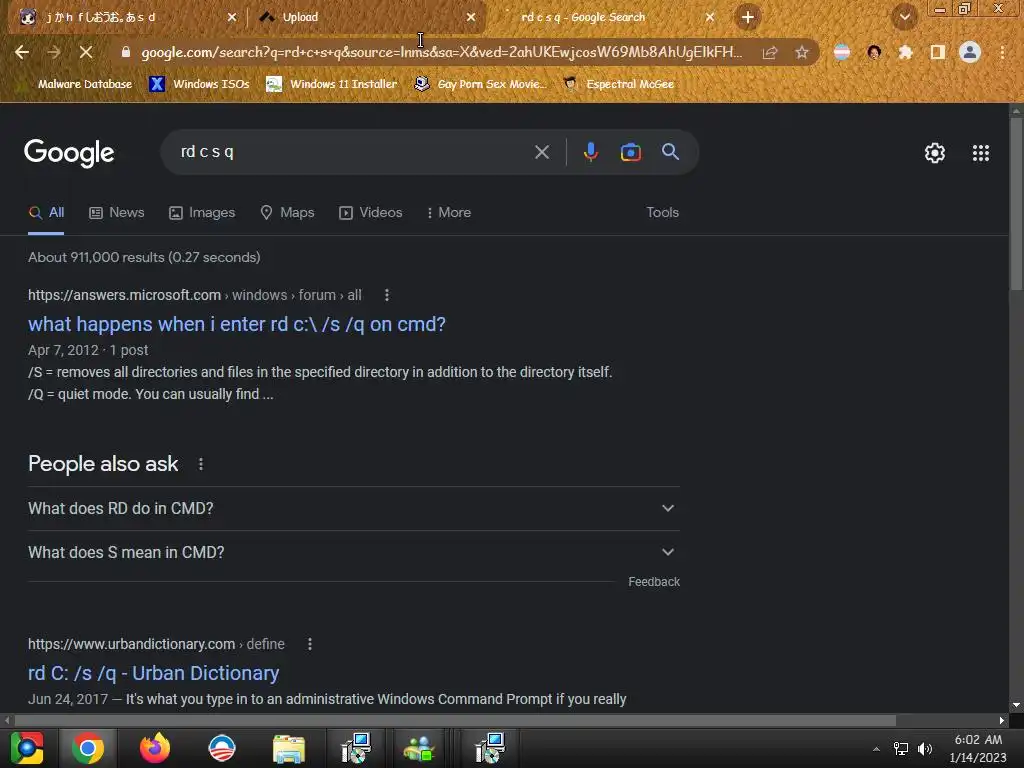Open the Urban Dictionary result link
The width and height of the screenshot is (1024, 768).
pyautogui.click(x=153, y=673)
